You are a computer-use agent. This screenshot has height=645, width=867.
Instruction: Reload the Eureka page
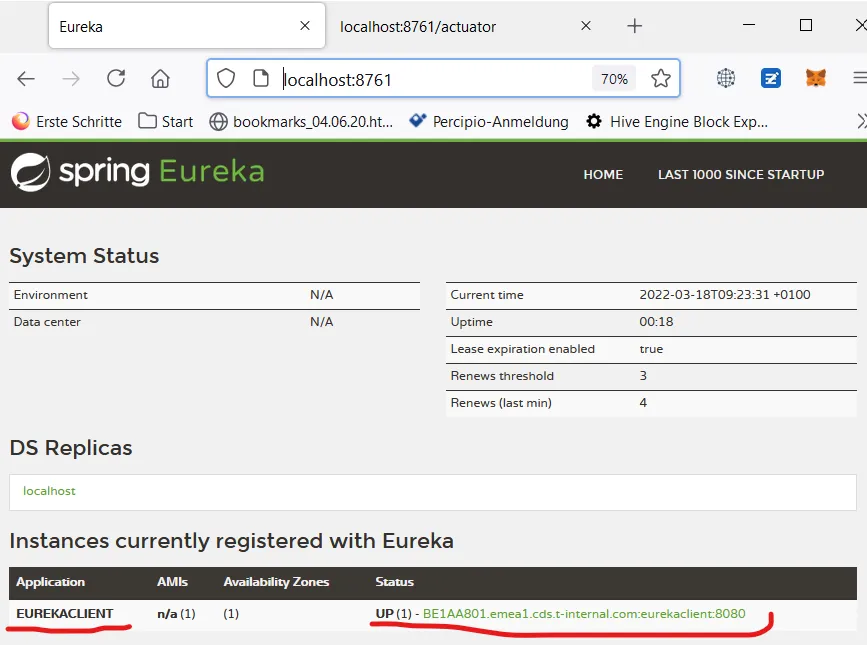[116, 78]
